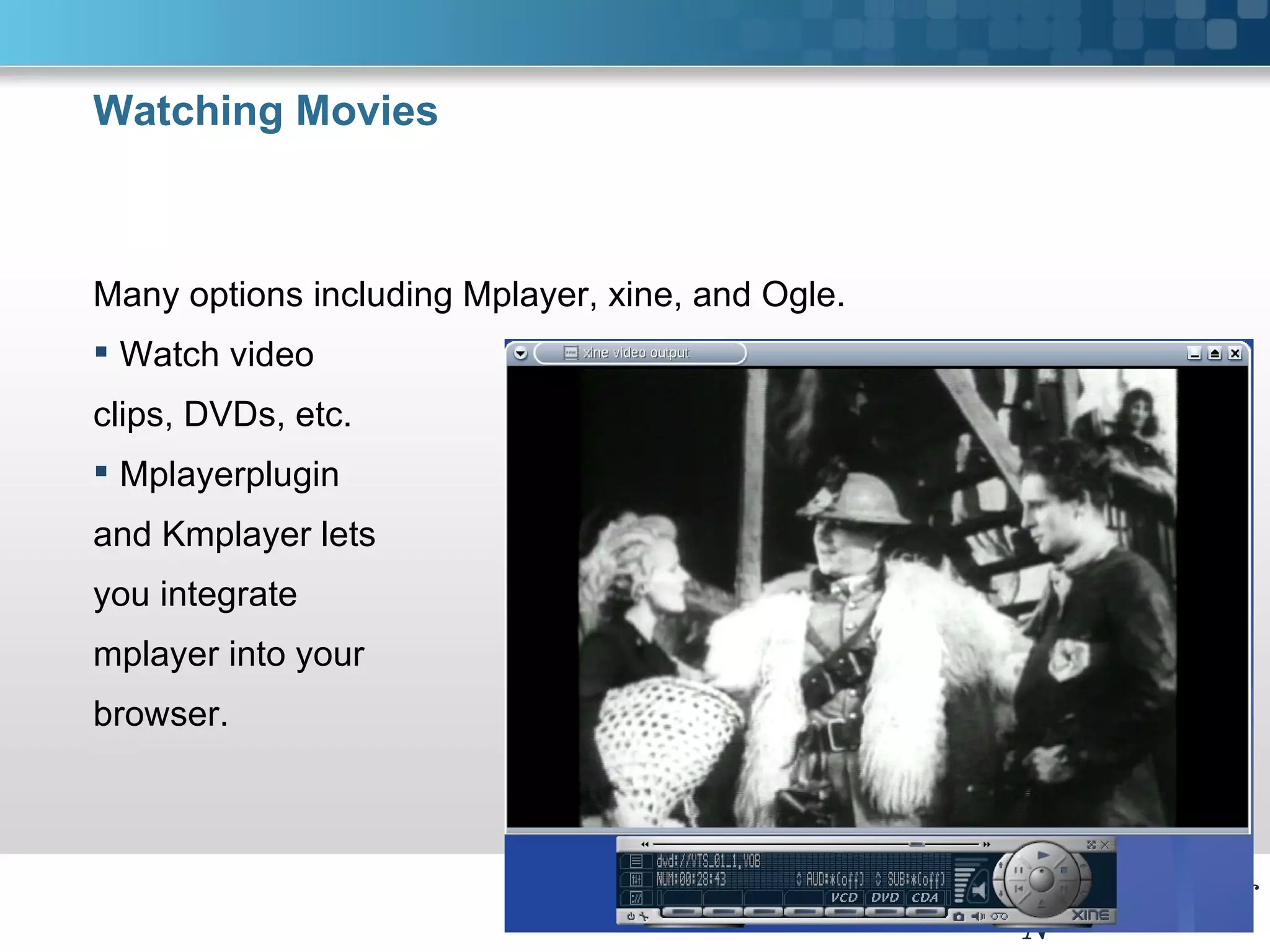The width and height of the screenshot is (1270, 952).
Task: Seek backward with rewind arrows
Action: point(645,844)
